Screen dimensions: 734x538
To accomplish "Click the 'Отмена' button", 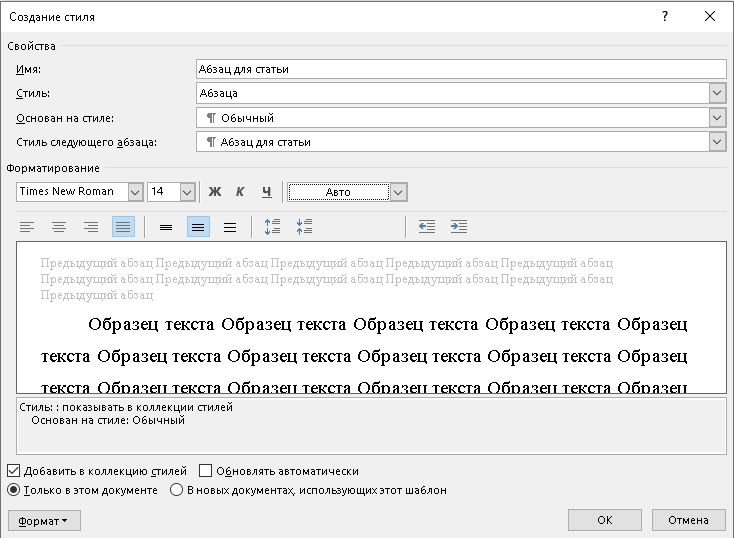I will [x=689, y=520].
